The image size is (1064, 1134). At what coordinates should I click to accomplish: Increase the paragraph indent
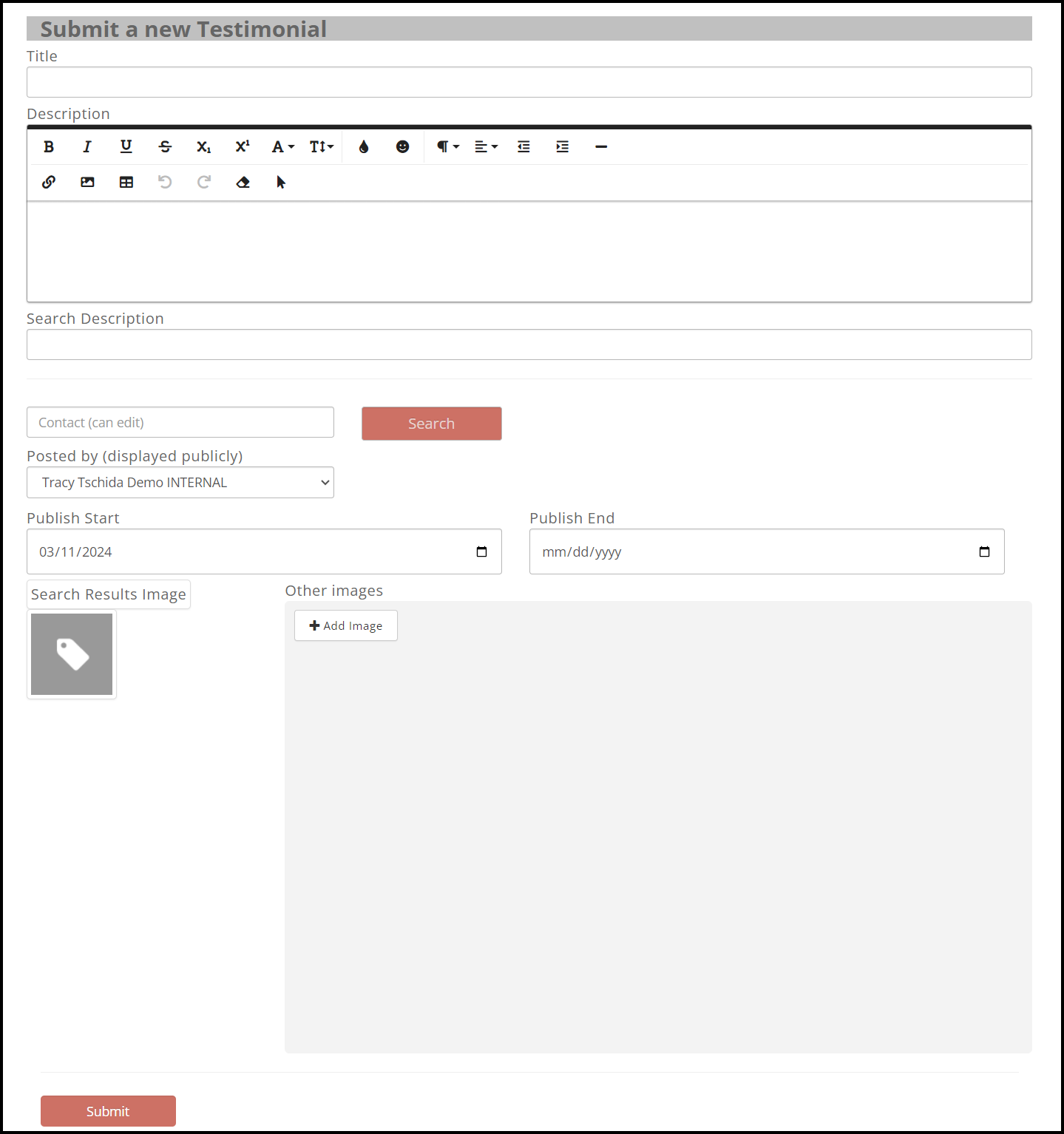tap(563, 146)
